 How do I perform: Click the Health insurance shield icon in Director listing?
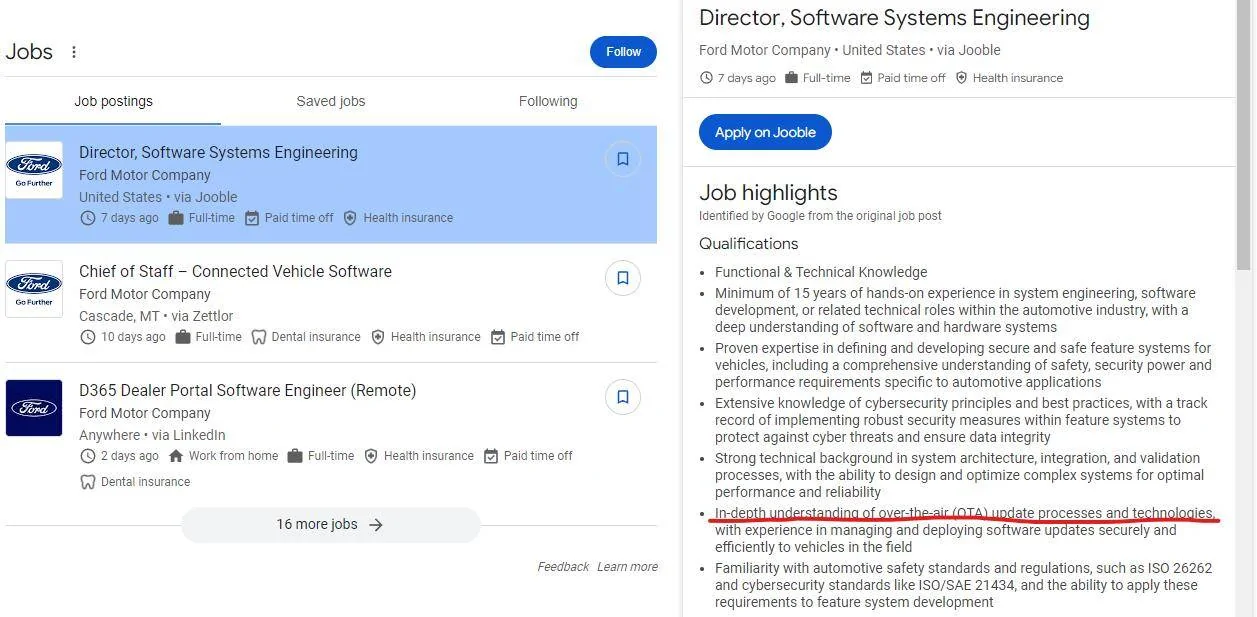coord(350,218)
